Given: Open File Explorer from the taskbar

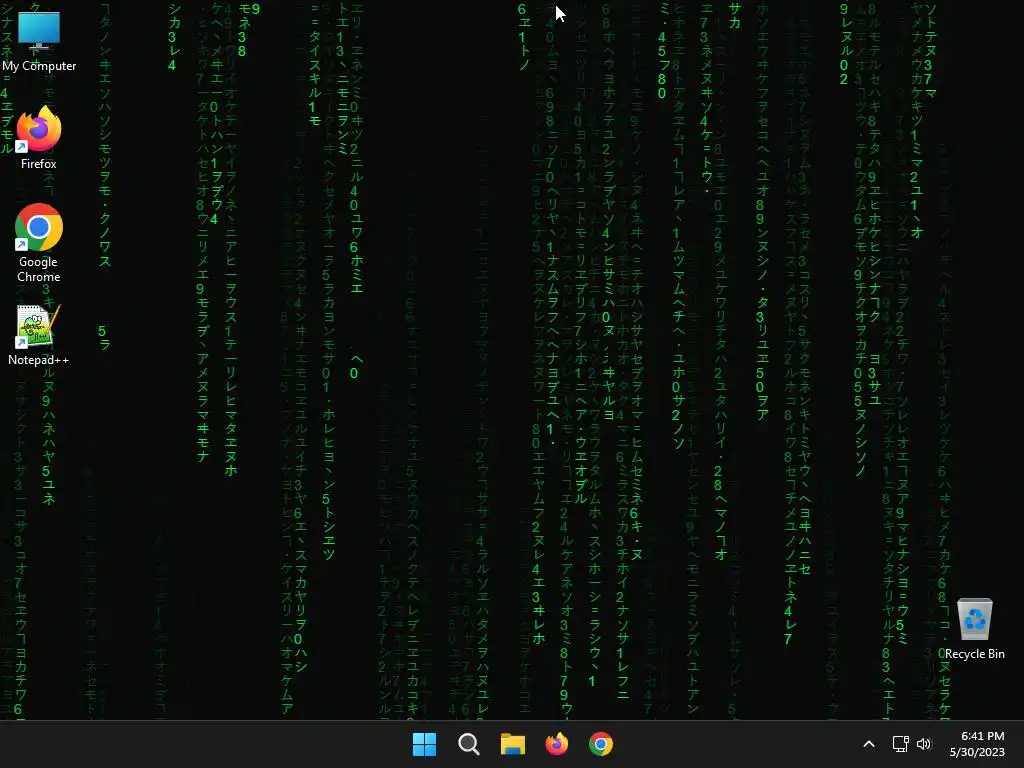Looking at the screenshot, I should click(513, 744).
